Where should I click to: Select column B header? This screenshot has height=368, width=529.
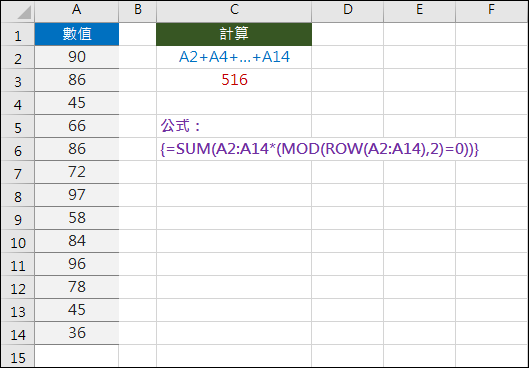(138, 10)
